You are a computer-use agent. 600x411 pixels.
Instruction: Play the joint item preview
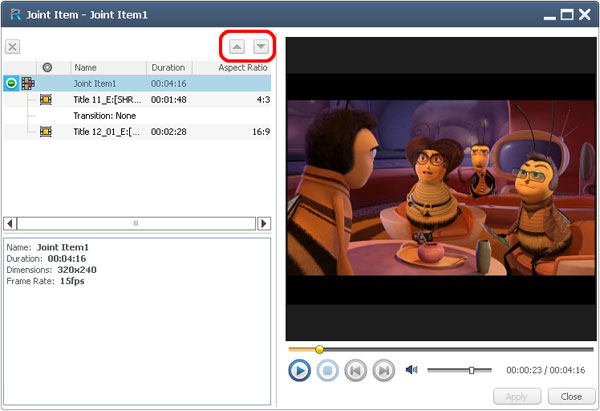tap(299, 370)
